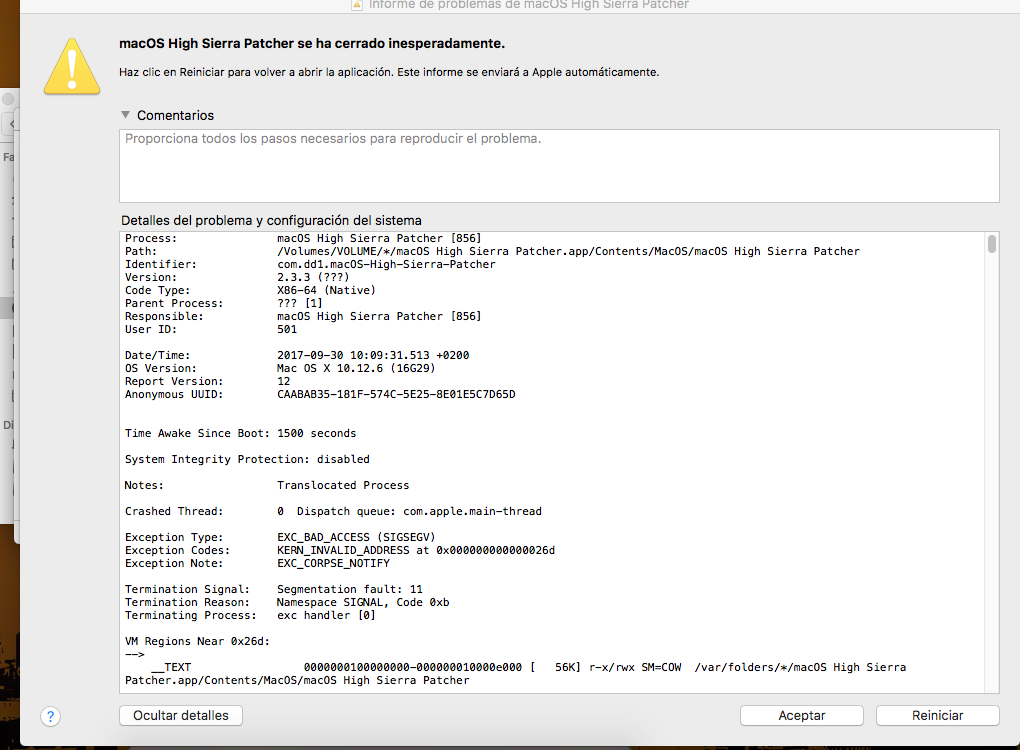Image resolution: width=1020 pixels, height=750 pixels.
Task: Click the 'Segmentation fault: 11' text
Action: 350,589
